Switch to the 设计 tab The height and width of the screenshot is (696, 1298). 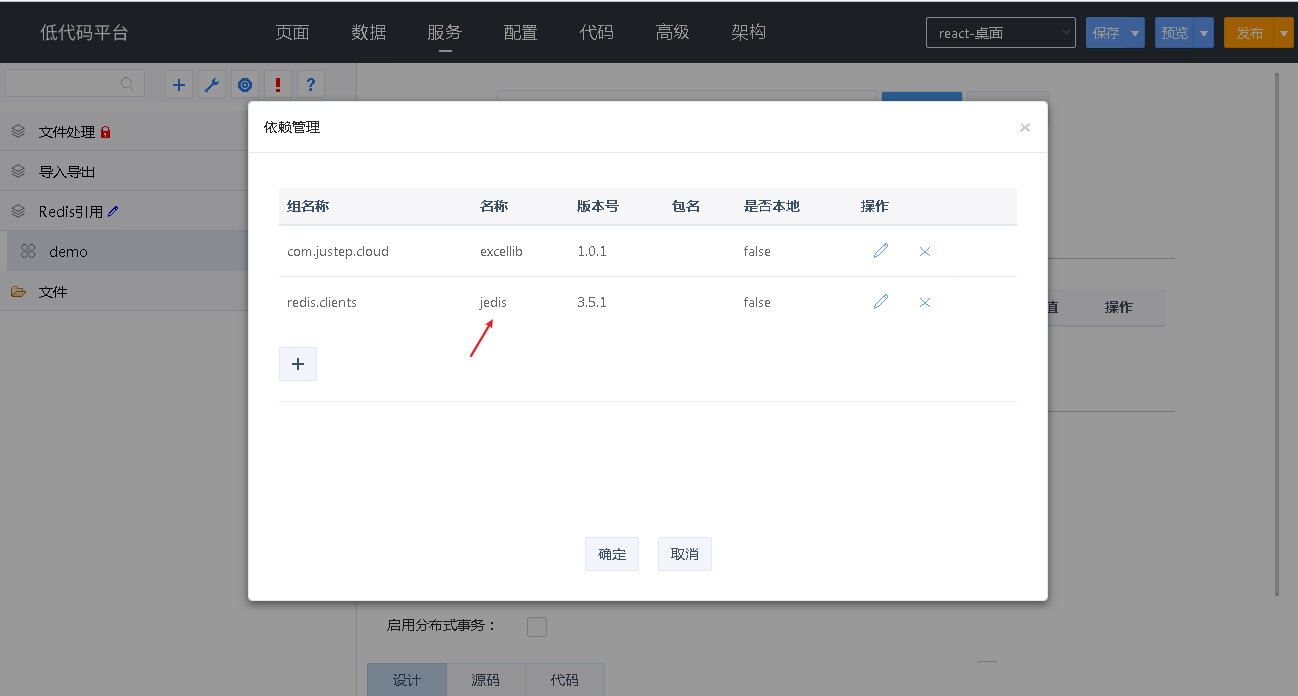coord(407,680)
